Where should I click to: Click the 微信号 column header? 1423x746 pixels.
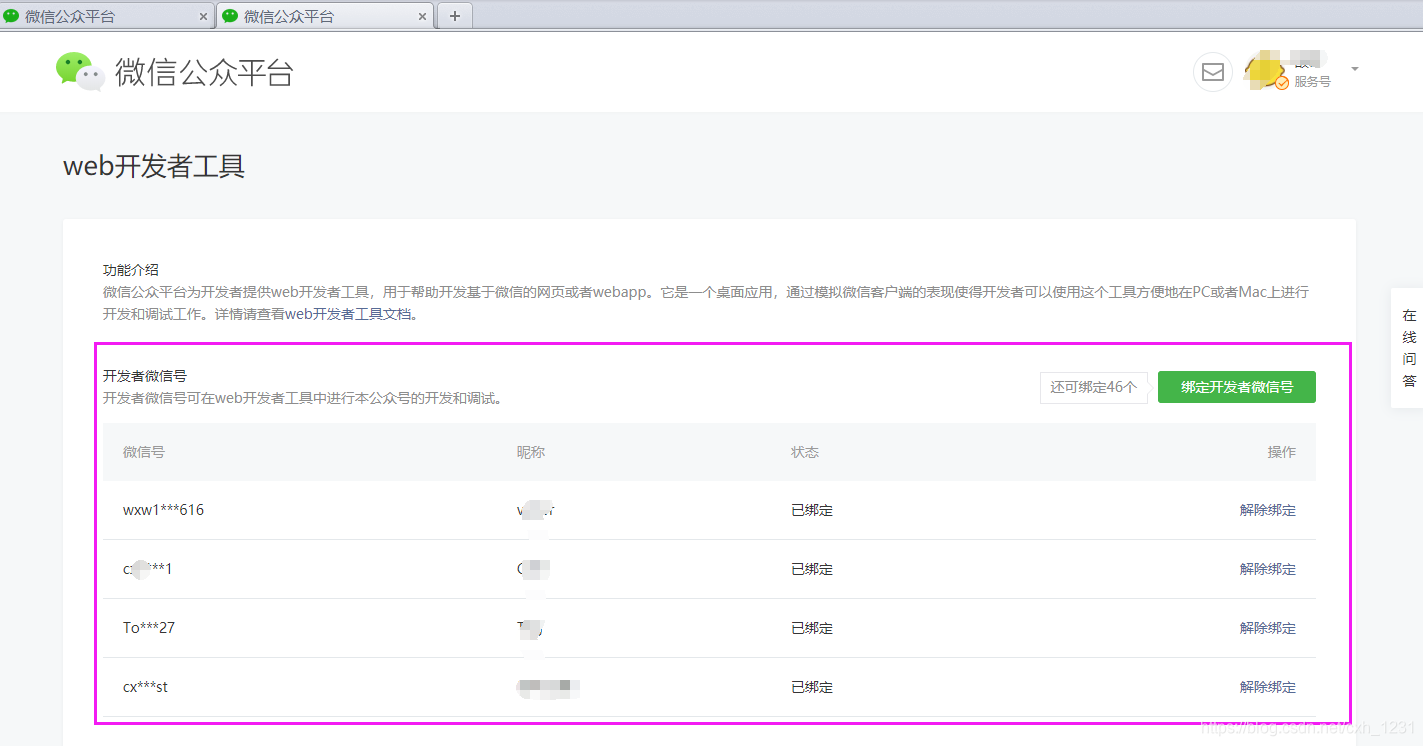click(144, 452)
